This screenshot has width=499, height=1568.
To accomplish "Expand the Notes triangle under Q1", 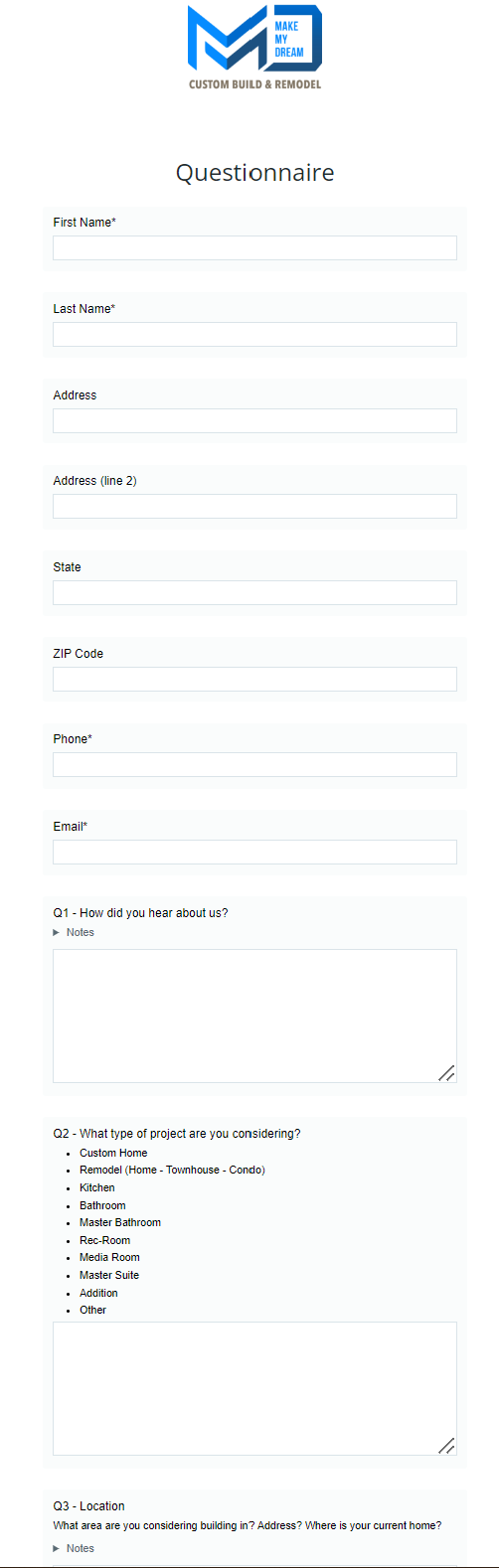I will coord(57,932).
